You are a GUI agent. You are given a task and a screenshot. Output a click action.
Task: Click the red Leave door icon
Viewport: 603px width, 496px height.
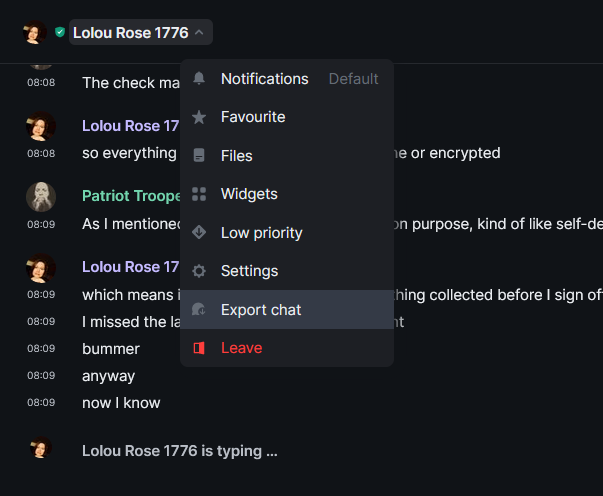point(199,348)
